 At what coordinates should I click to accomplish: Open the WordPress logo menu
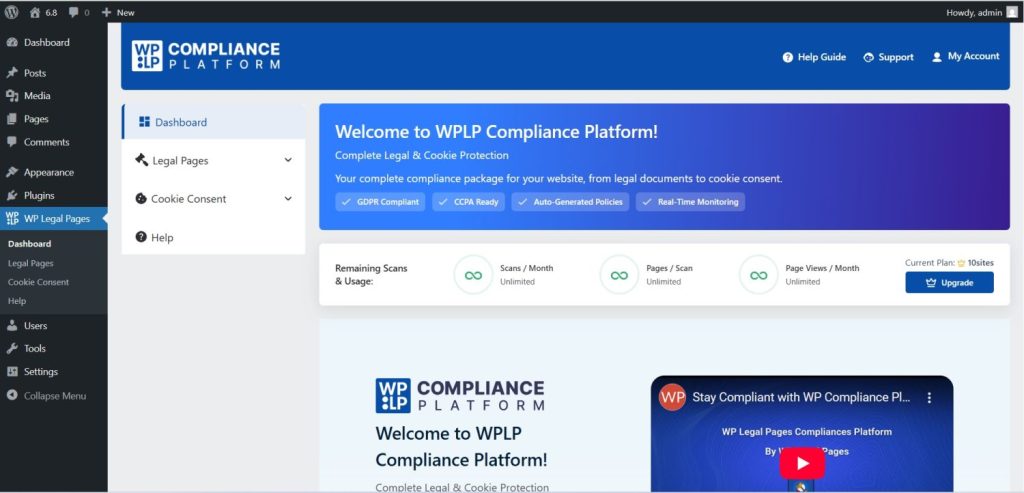click(x=11, y=12)
